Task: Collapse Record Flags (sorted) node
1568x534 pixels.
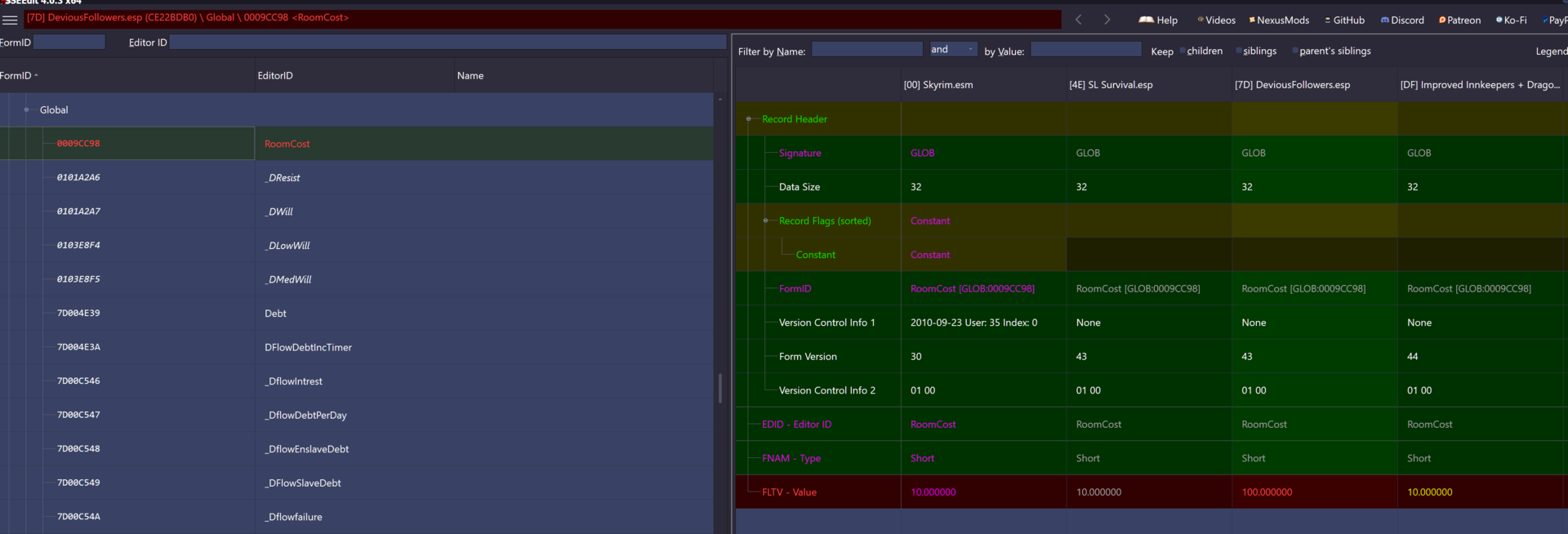Action: (765, 220)
